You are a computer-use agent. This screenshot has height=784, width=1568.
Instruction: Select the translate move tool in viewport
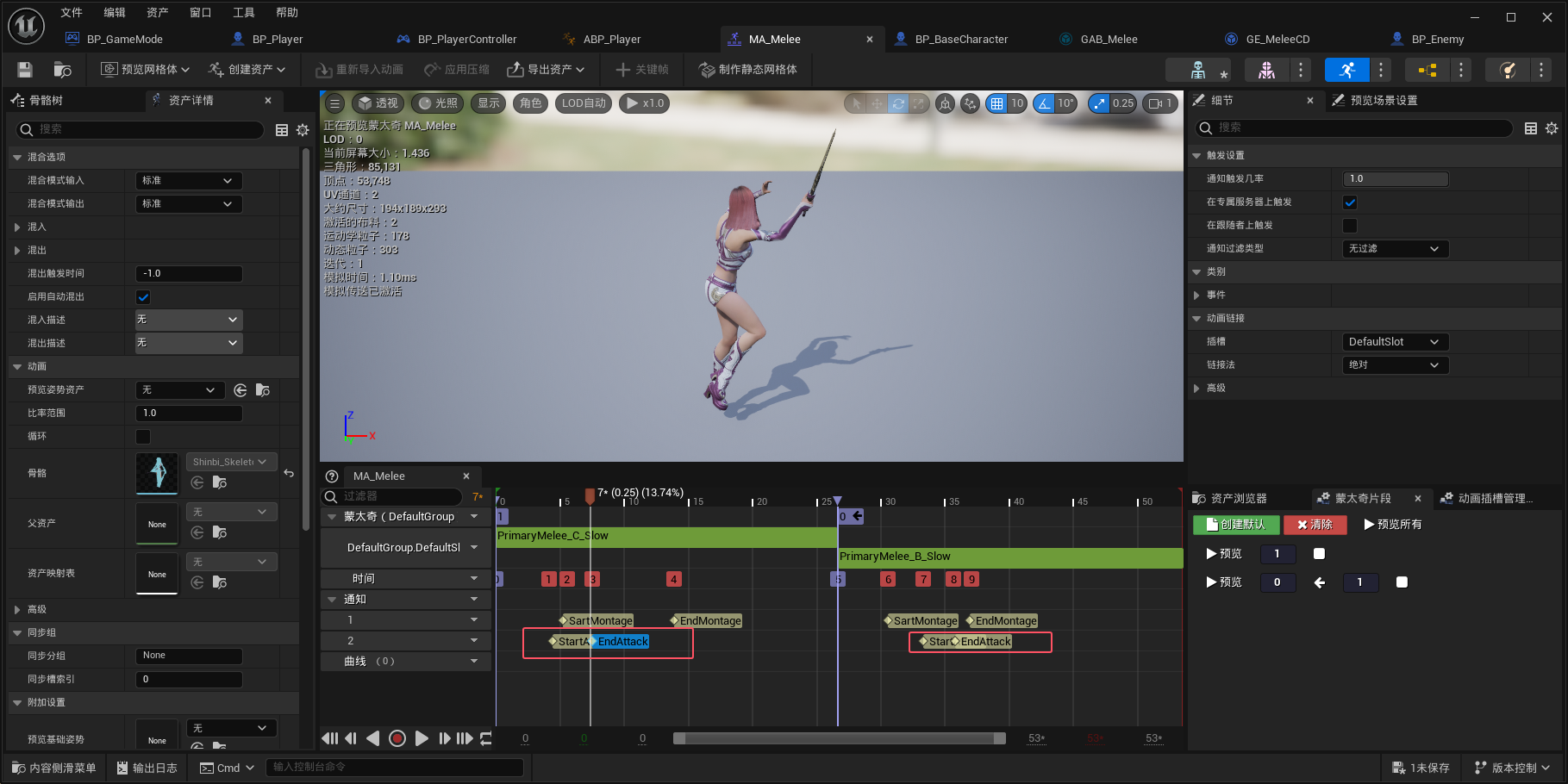coord(877,103)
